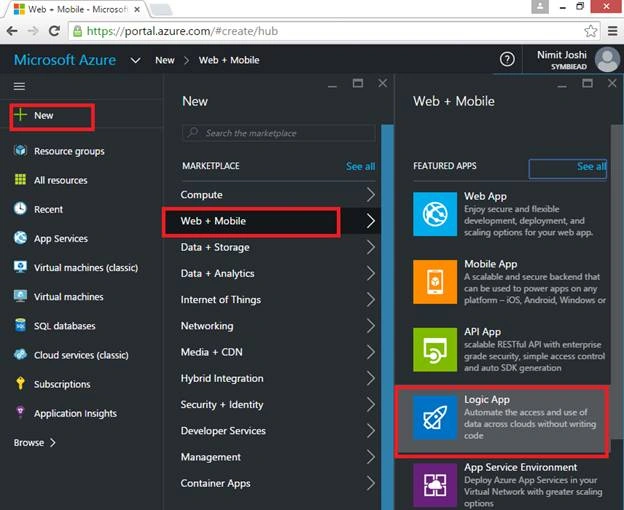624x510 pixels.
Task: Click Application Insights lightbulb icon
Action: (x=20, y=413)
